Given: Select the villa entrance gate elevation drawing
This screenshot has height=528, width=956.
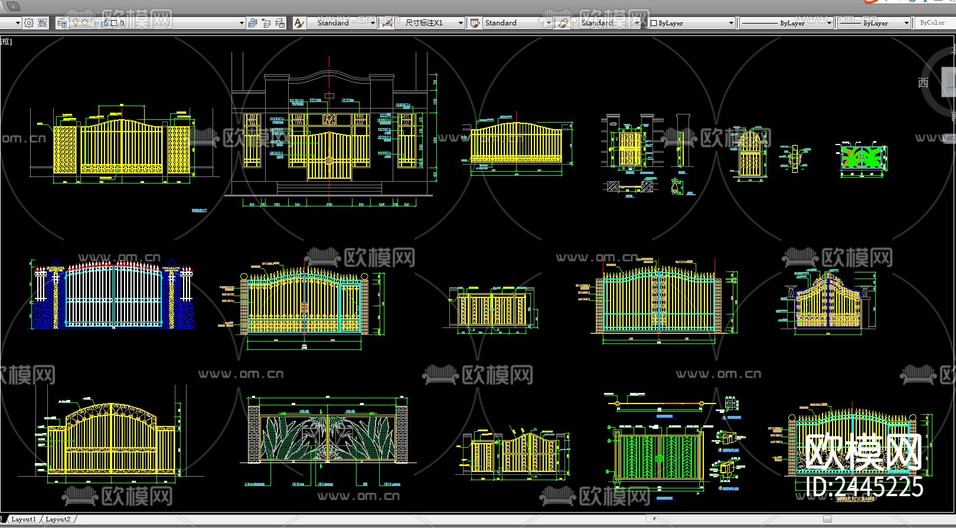Looking at the screenshot, I should 329,131.
